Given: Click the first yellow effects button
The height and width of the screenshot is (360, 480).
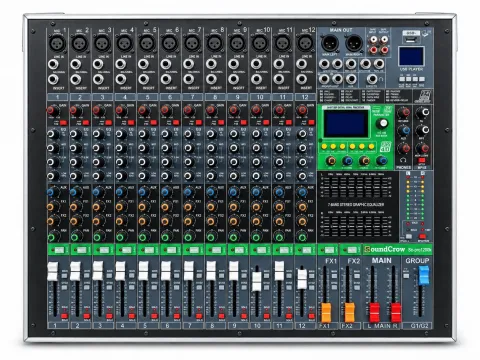Looking at the screenshot, I should [324, 146].
